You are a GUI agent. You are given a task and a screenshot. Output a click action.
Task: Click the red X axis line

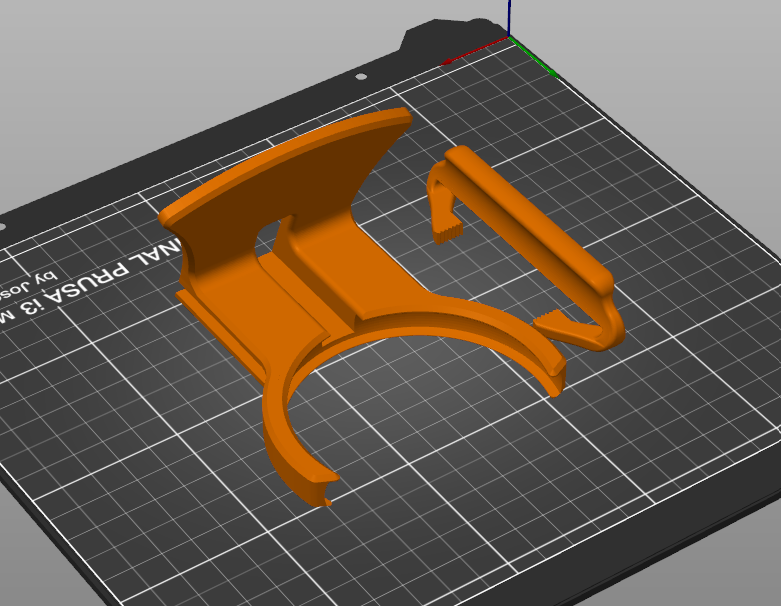click(x=477, y=51)
